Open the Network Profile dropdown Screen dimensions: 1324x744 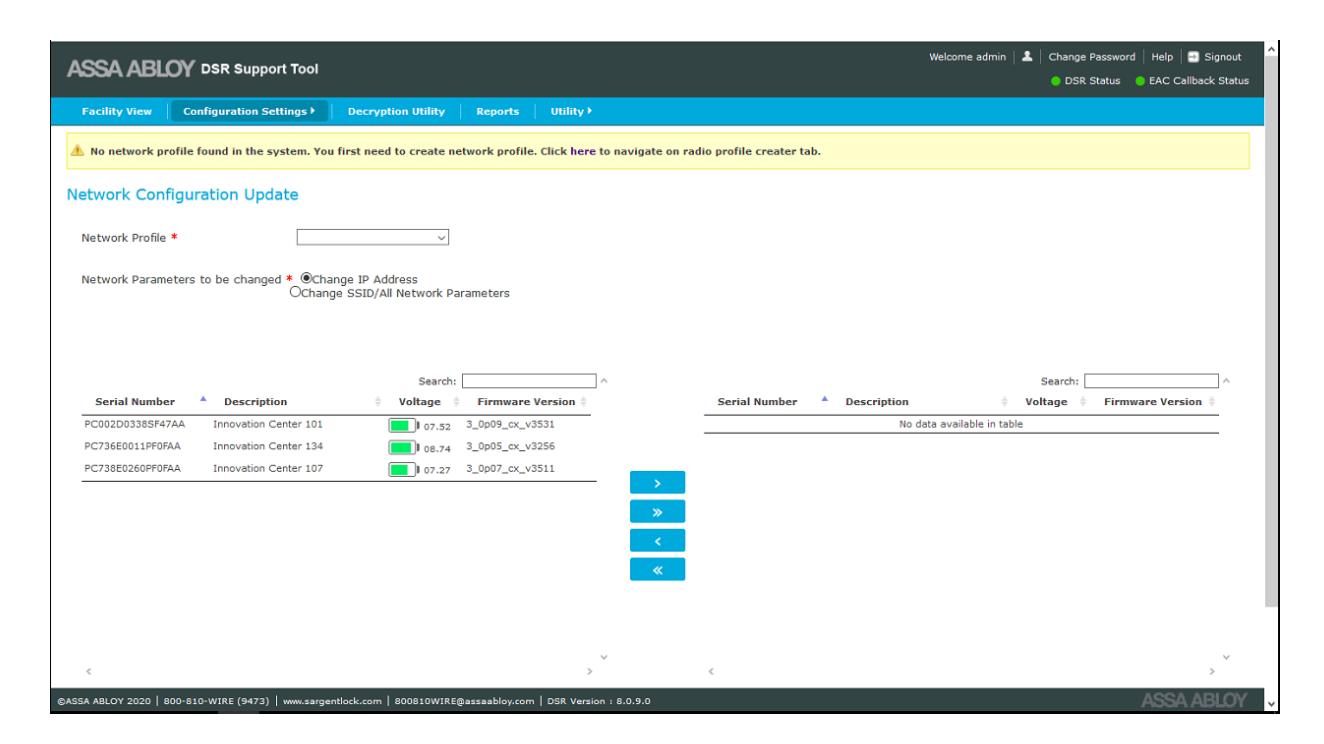coord(373,237)
